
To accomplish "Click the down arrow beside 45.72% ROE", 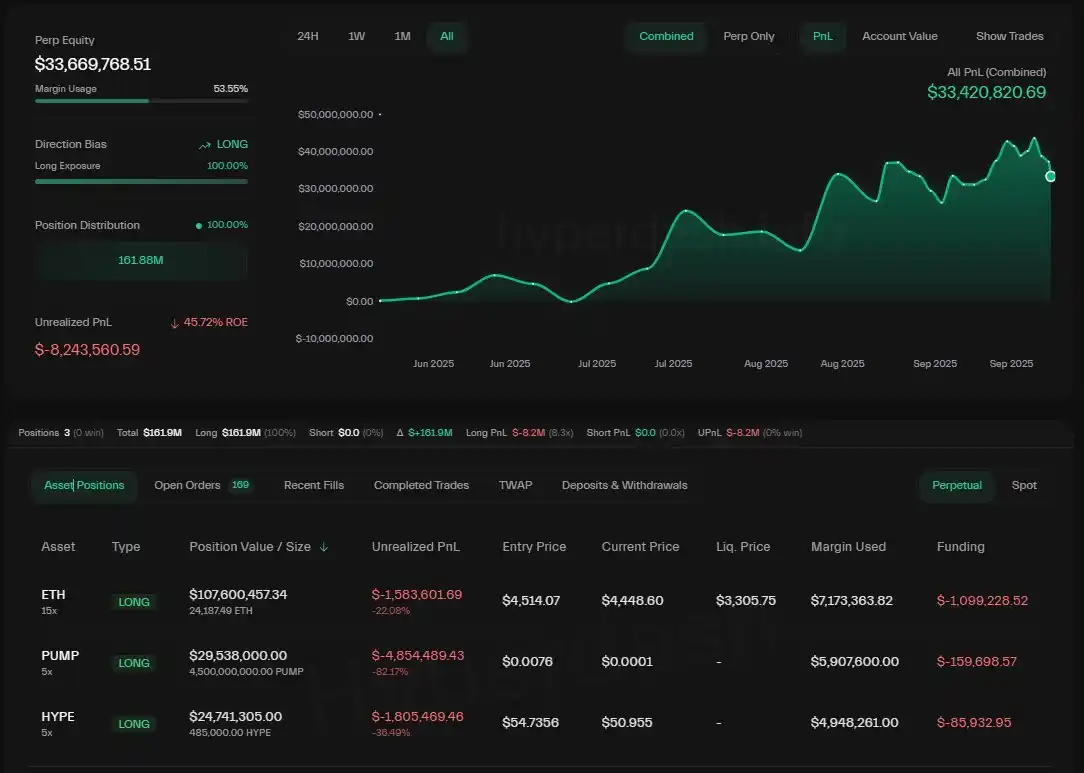I will tap(174, 323).
